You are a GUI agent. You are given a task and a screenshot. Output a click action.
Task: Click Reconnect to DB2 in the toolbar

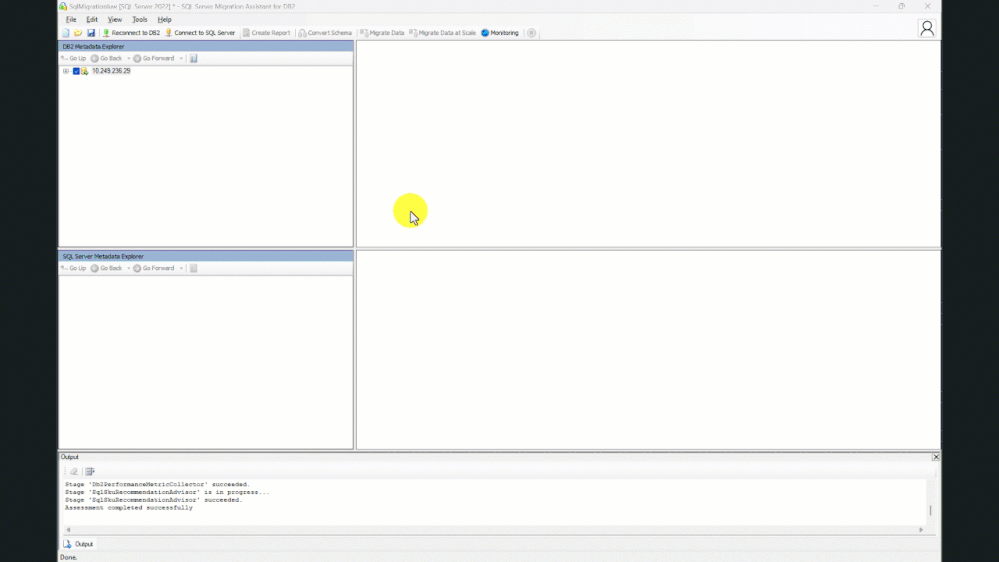(131, 32)
